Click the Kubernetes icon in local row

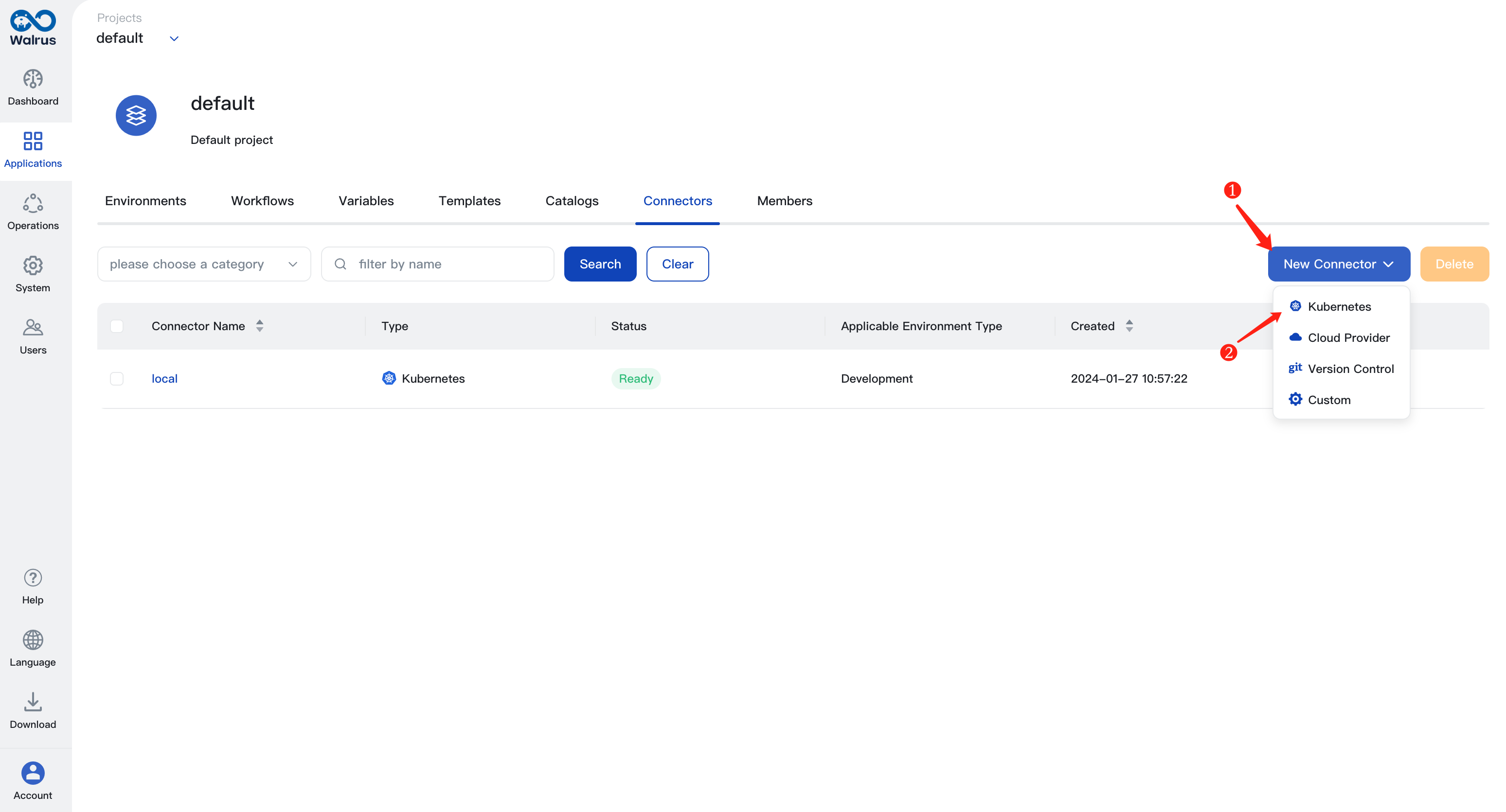click(389, 379)
